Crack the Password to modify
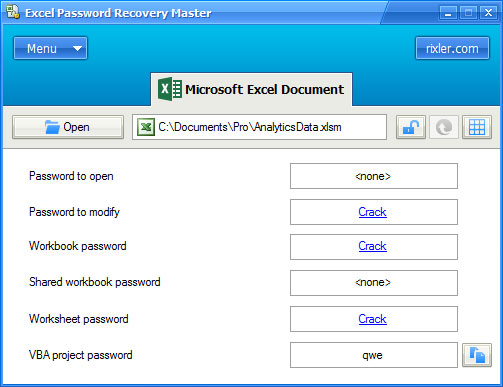 coord(372,212)
